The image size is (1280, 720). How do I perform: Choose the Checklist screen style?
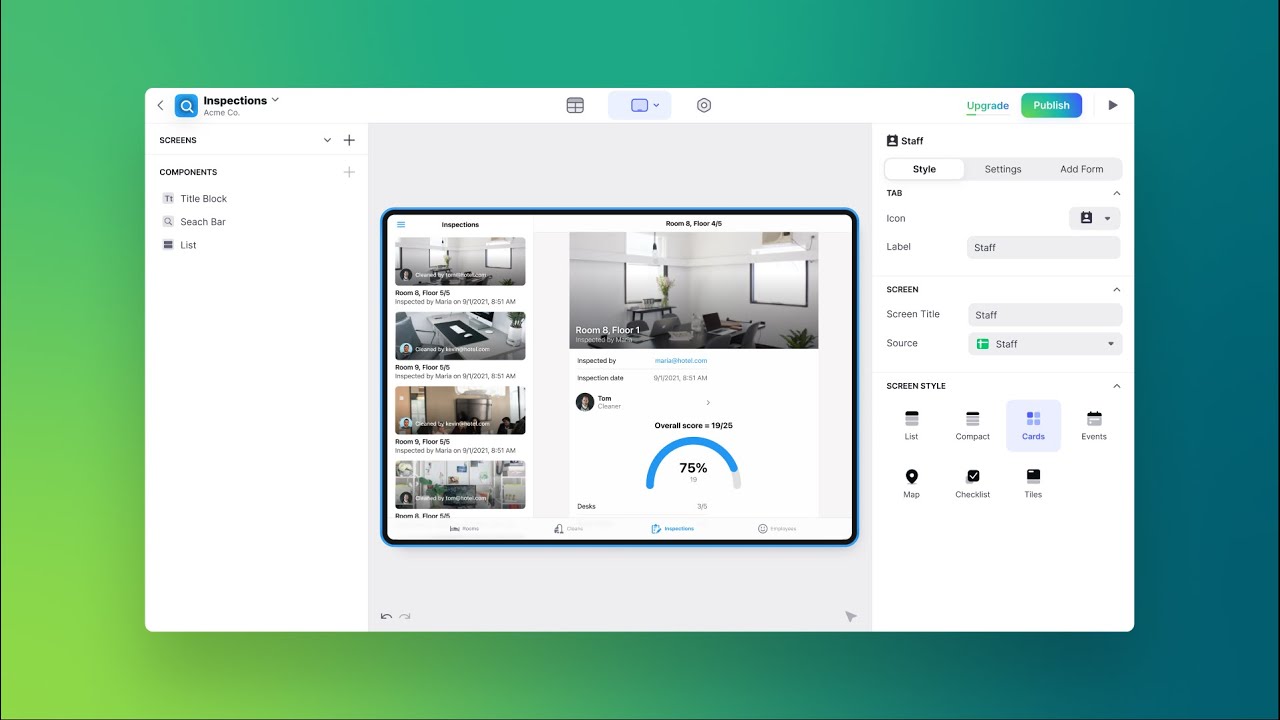point(972,484)
